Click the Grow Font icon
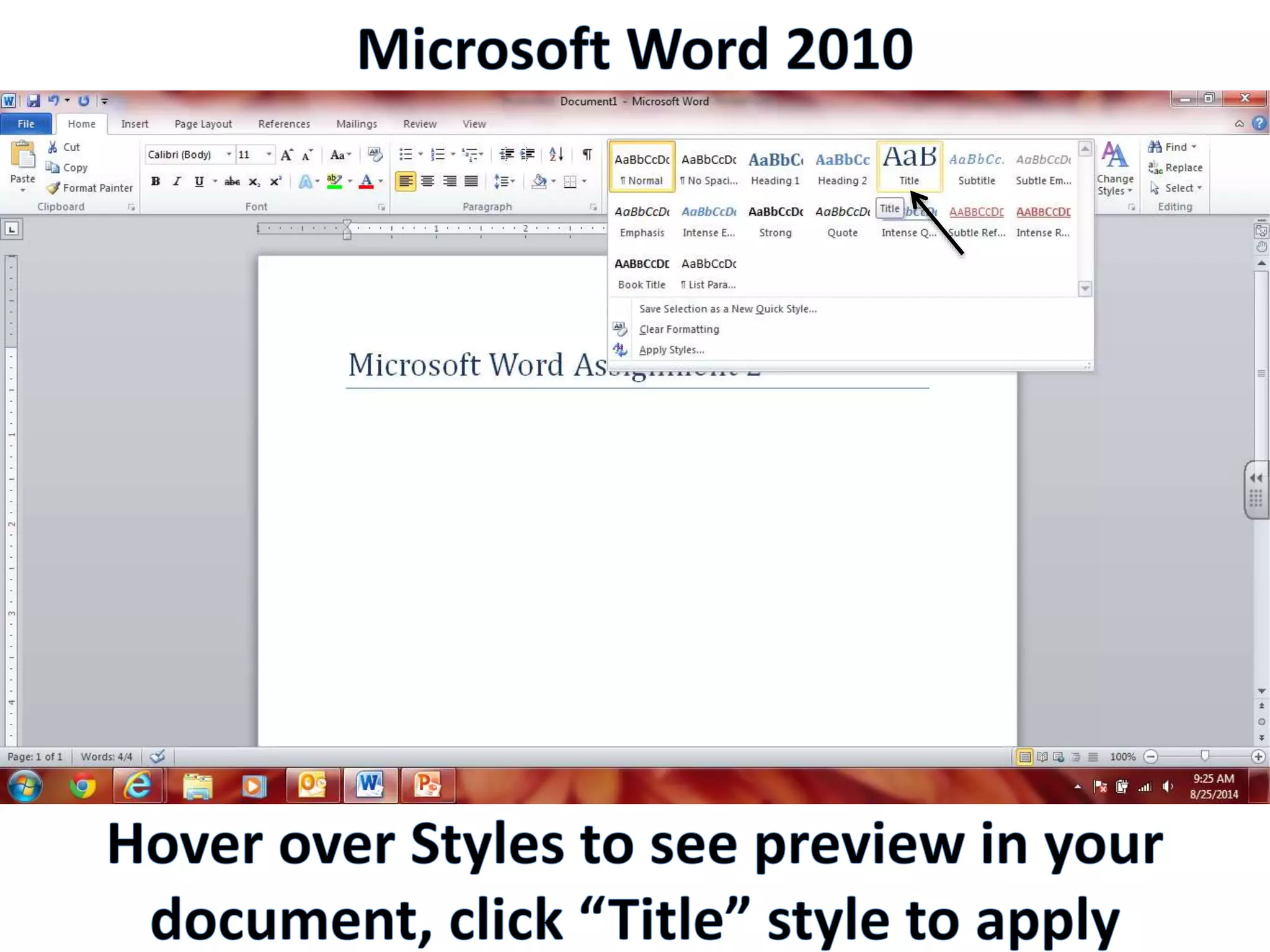The height and width of the screenshot is (952, 1270). [286, 155]
